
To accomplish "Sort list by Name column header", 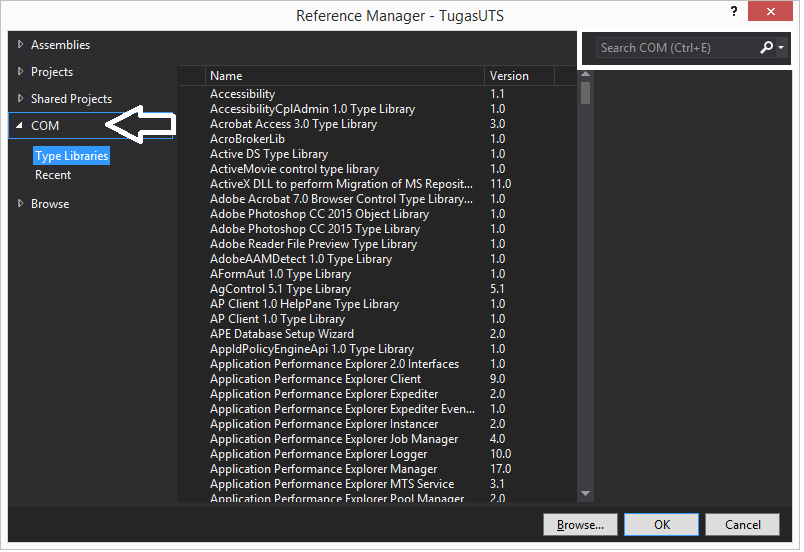I will pyautogui.click(x=345, y=76).
